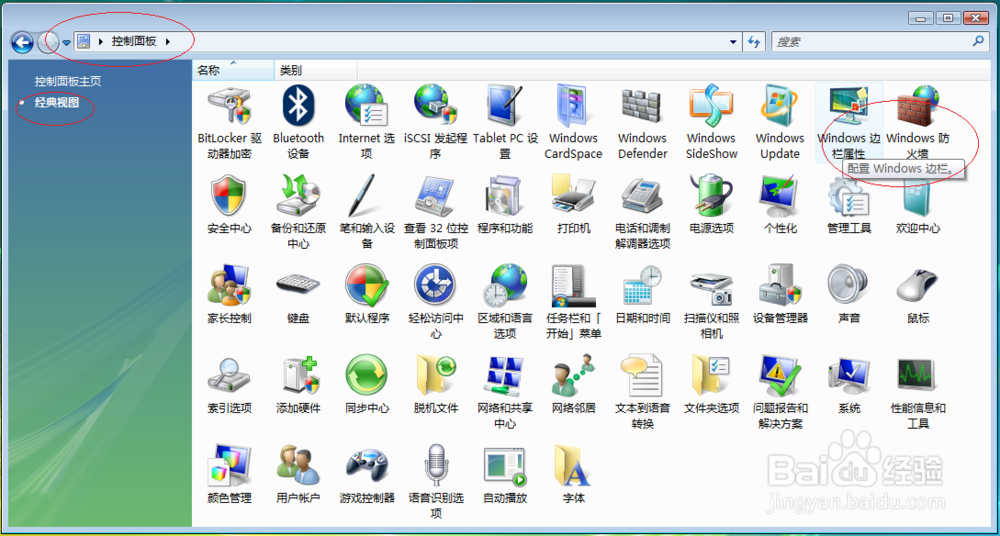Open 性能信息和工具 icon
1000x536 pixels.
[x=918, y=376]
